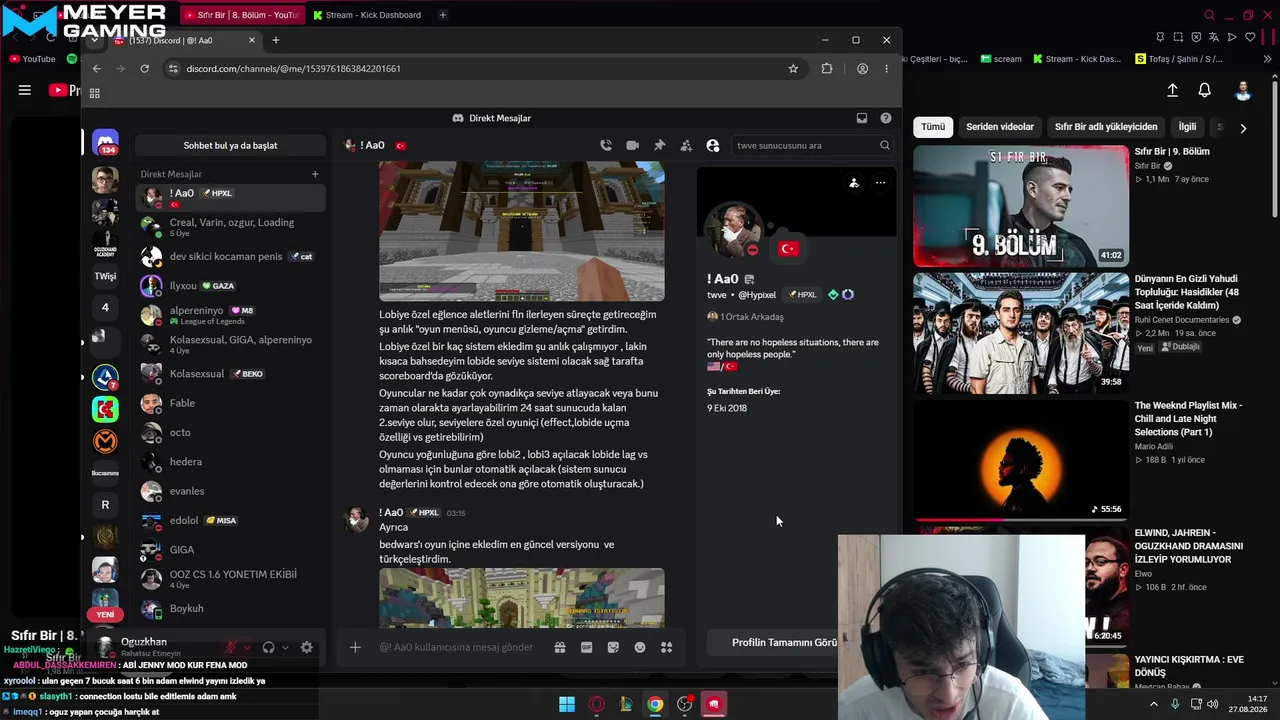Open the llyxou direct message
Viewport: 1280px width, 720px height.
coord(231,286)
